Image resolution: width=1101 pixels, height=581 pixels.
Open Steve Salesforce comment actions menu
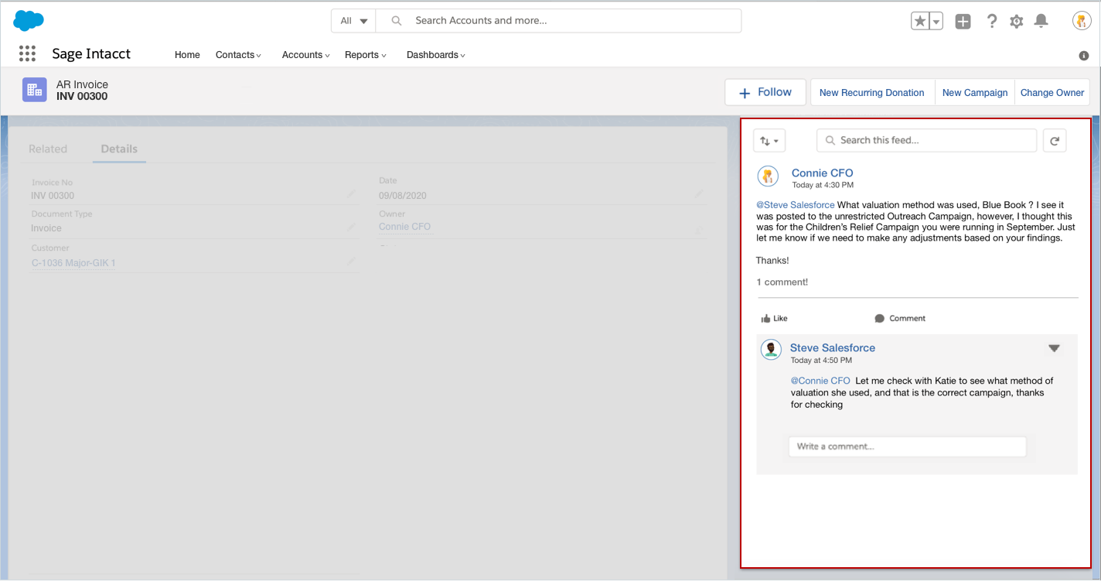[x=1054, y=348]
